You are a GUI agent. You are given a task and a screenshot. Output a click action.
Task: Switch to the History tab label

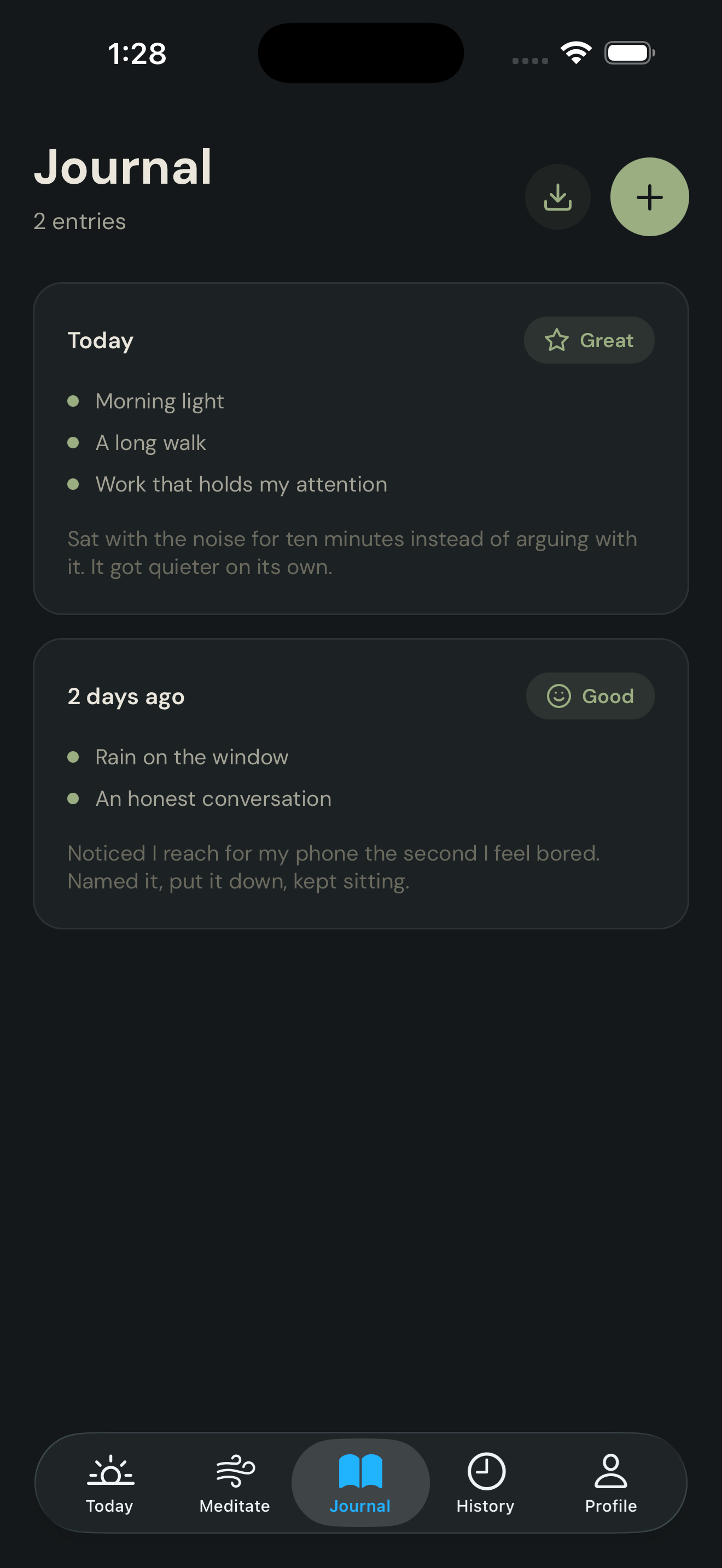coord(486,1505)
